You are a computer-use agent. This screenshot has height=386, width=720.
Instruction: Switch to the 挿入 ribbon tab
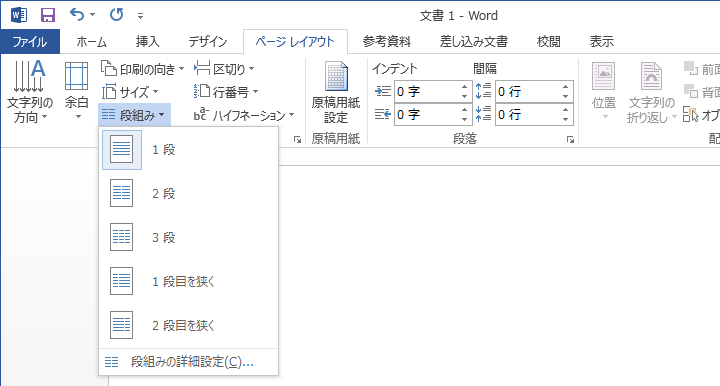pyautogui.click(x=147, y=42)
